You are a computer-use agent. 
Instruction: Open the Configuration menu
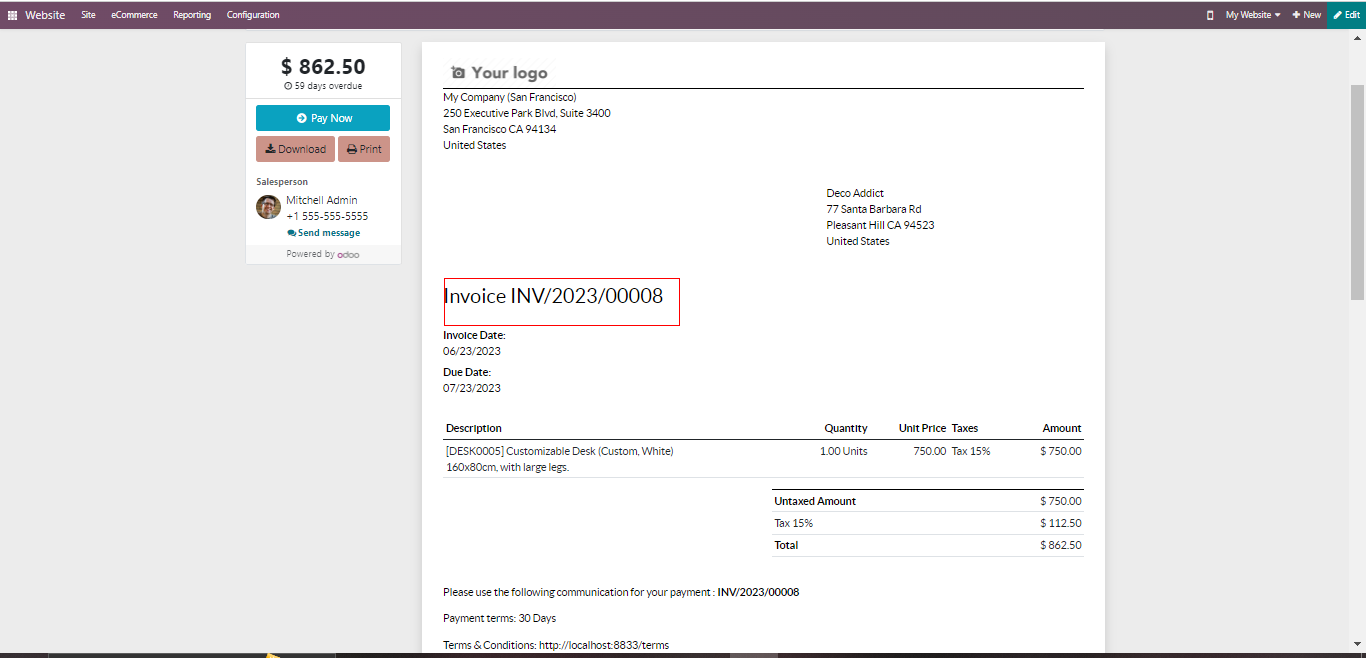(253, 15)
